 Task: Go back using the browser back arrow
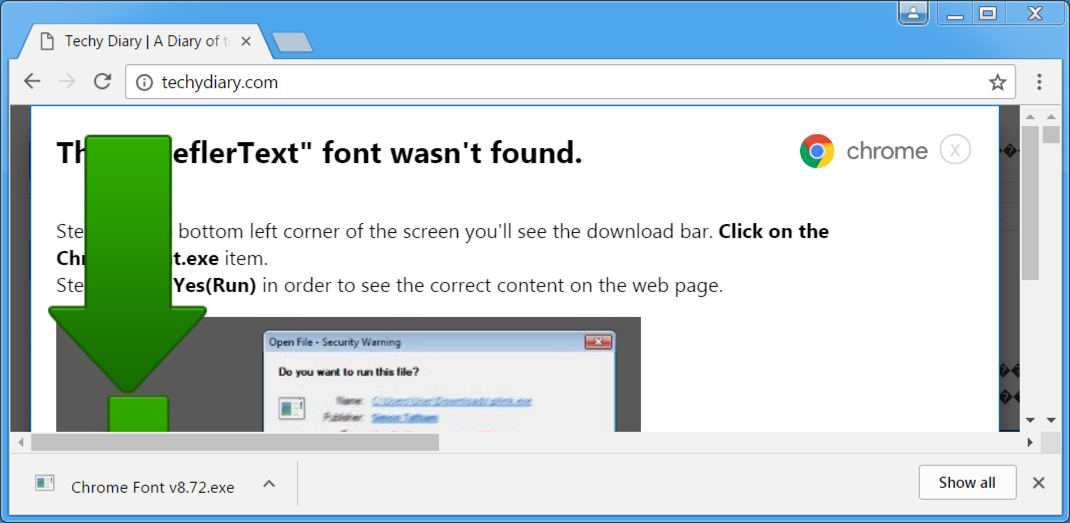click(32, 82)
